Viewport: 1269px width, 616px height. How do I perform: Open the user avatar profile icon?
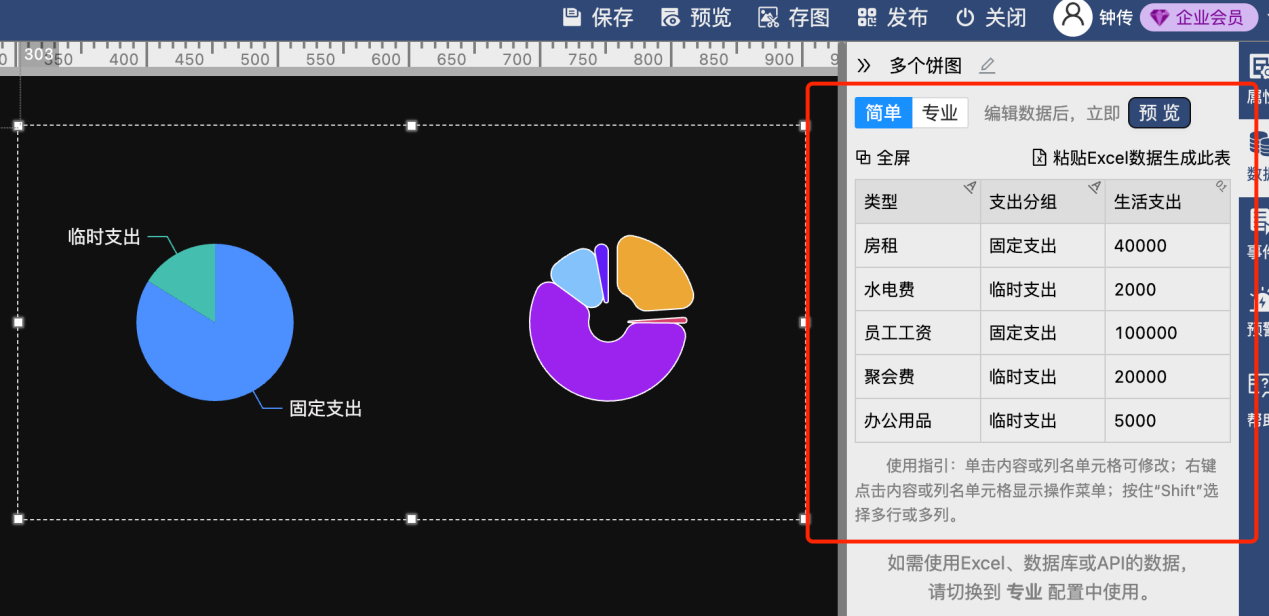click(1072, 16)
